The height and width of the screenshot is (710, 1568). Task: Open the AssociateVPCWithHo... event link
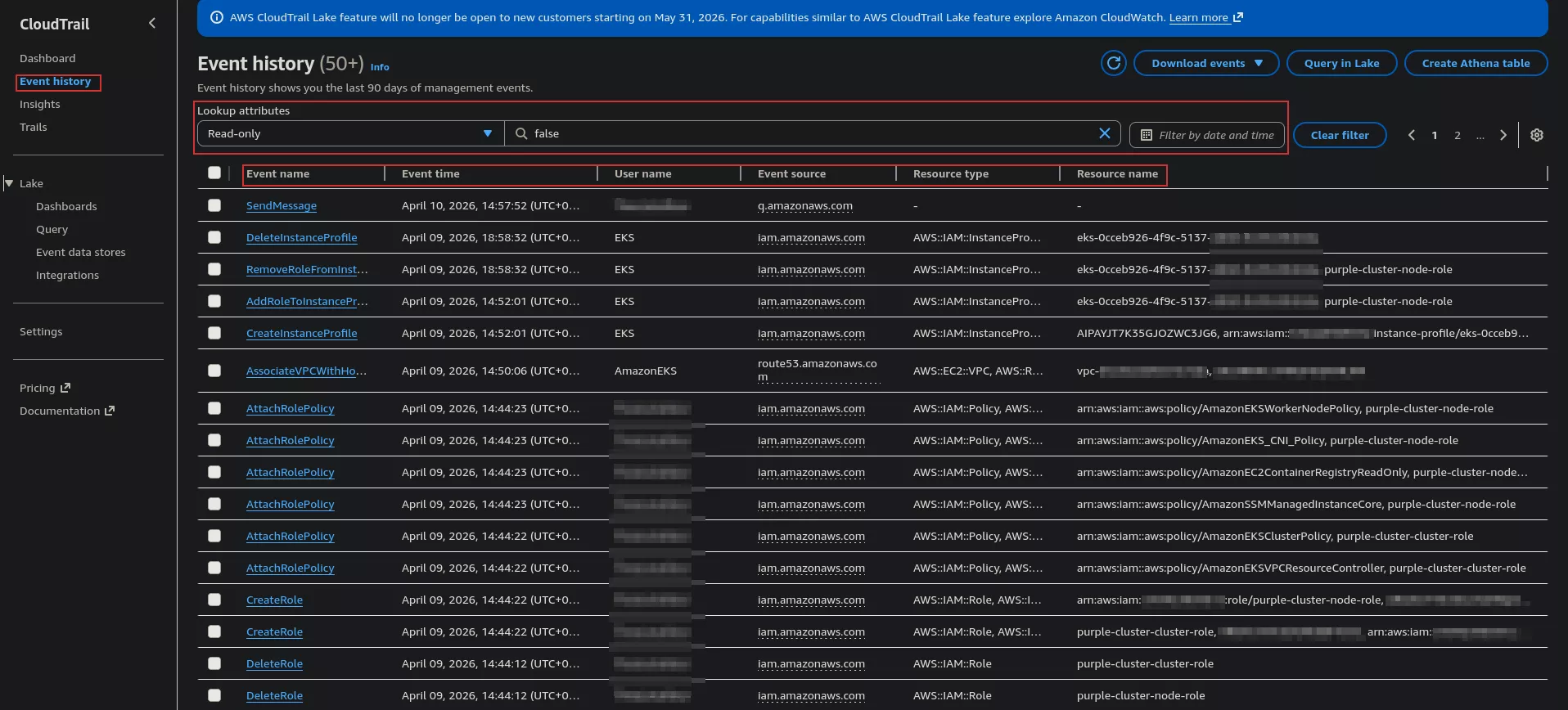[307, 371]
